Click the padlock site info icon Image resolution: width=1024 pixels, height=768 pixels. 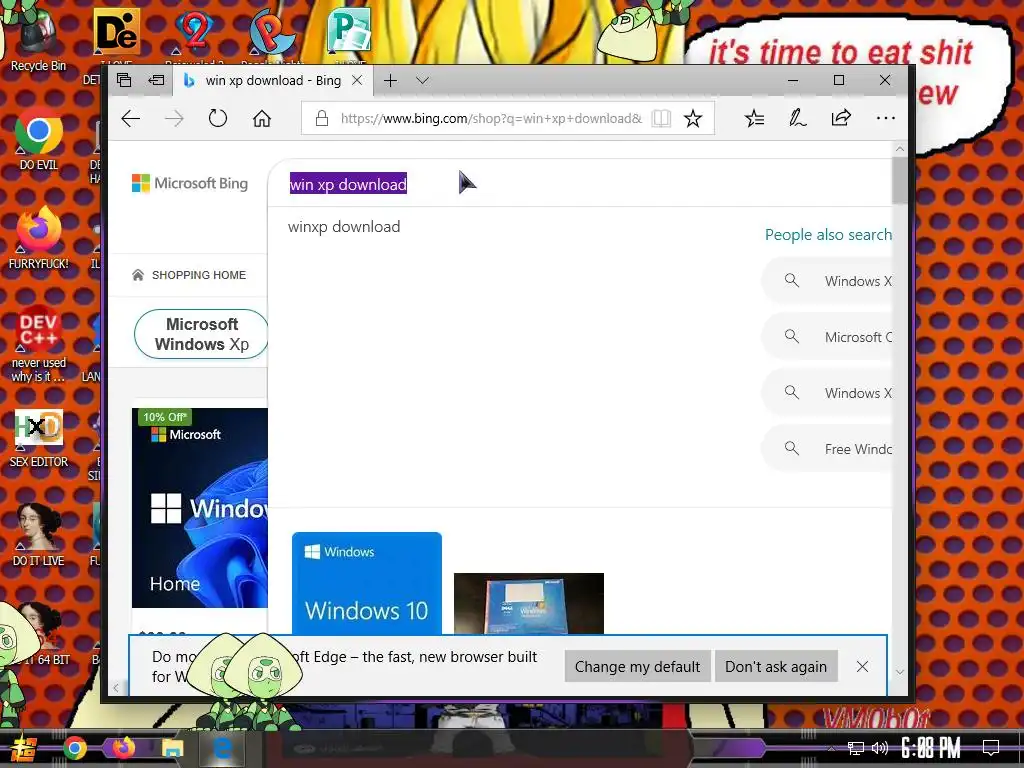321,118
